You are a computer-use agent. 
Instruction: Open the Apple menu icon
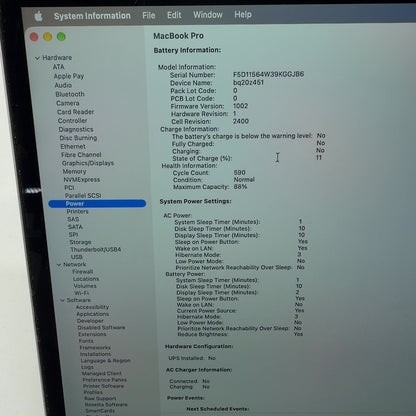pyautogui.click(x=39, y=16)
